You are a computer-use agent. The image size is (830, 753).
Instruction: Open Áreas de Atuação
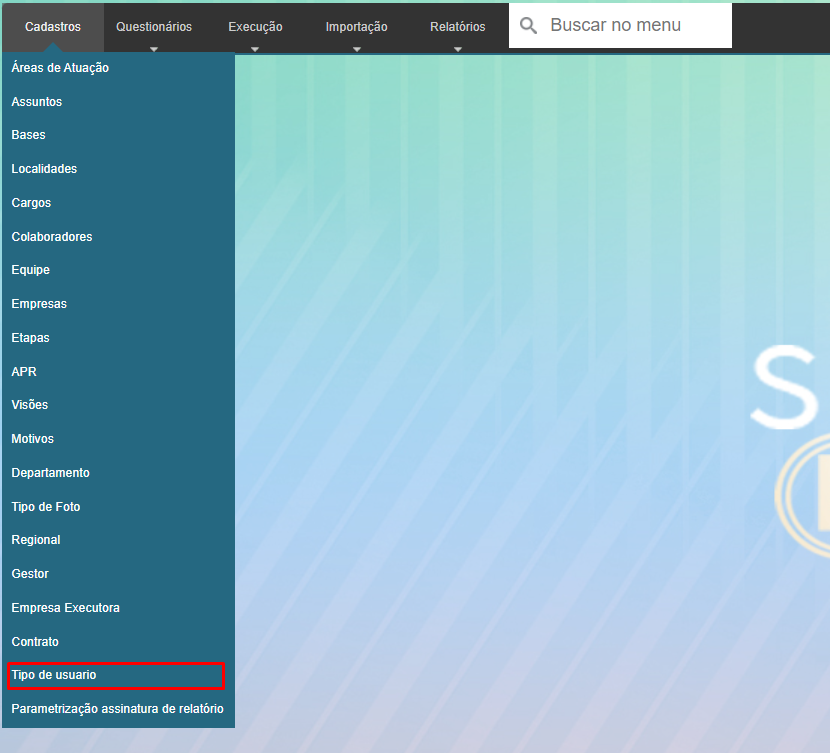pos(60,68)
